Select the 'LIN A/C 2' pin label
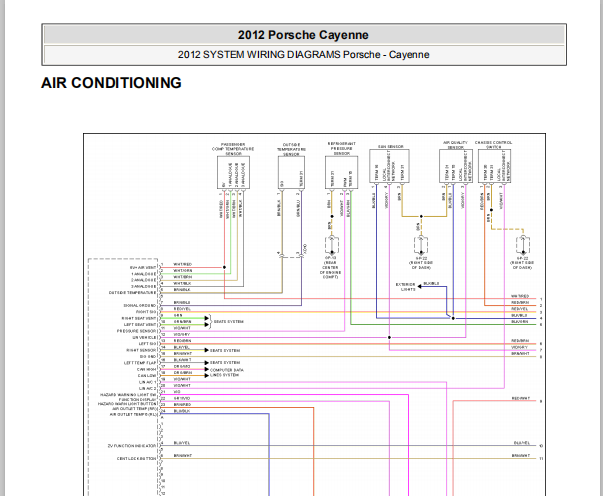This screenshot has width=603, height=496. pyautogui.click(x=148, y=388)
